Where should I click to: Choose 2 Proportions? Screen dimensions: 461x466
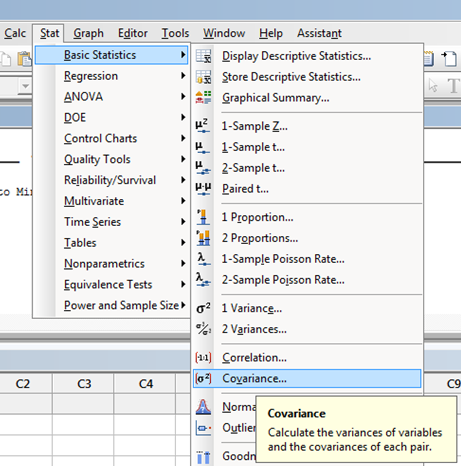[x=260, y=238]
